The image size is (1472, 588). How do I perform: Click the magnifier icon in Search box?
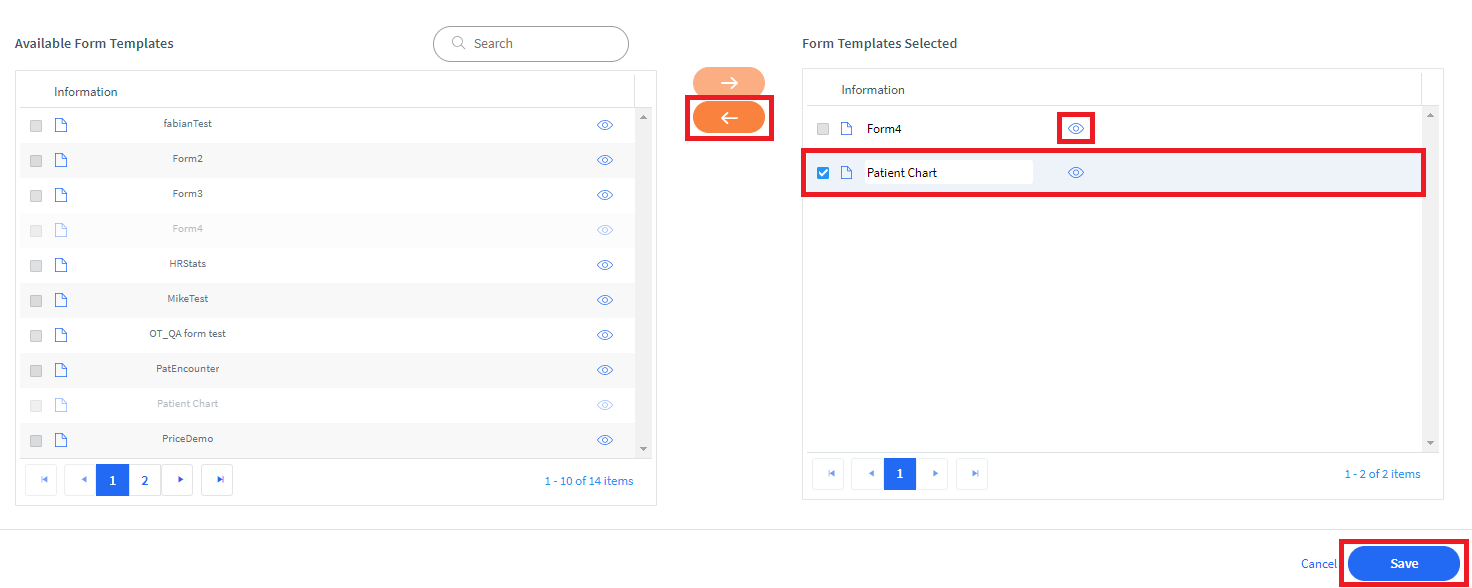pyautogui.click(x=459, y=43)
